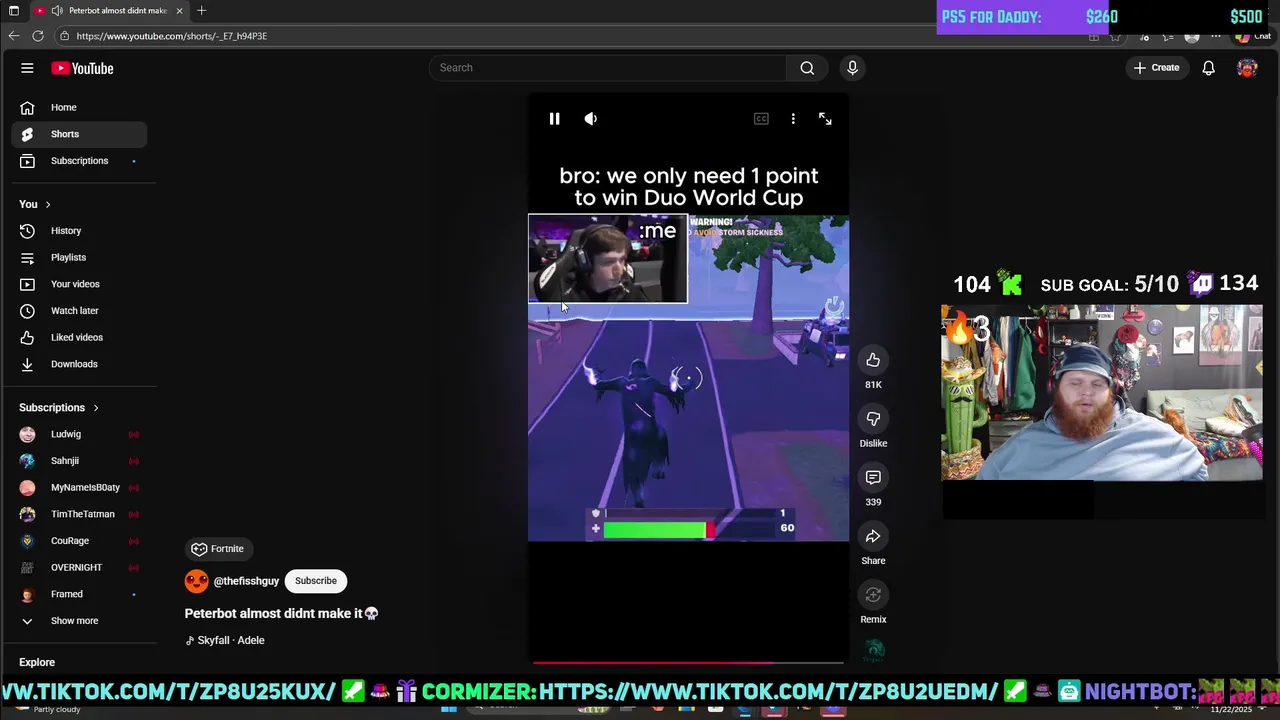Open comments (339)
1280x720 pixels.
pyautogui.click(x=873, y=478)
